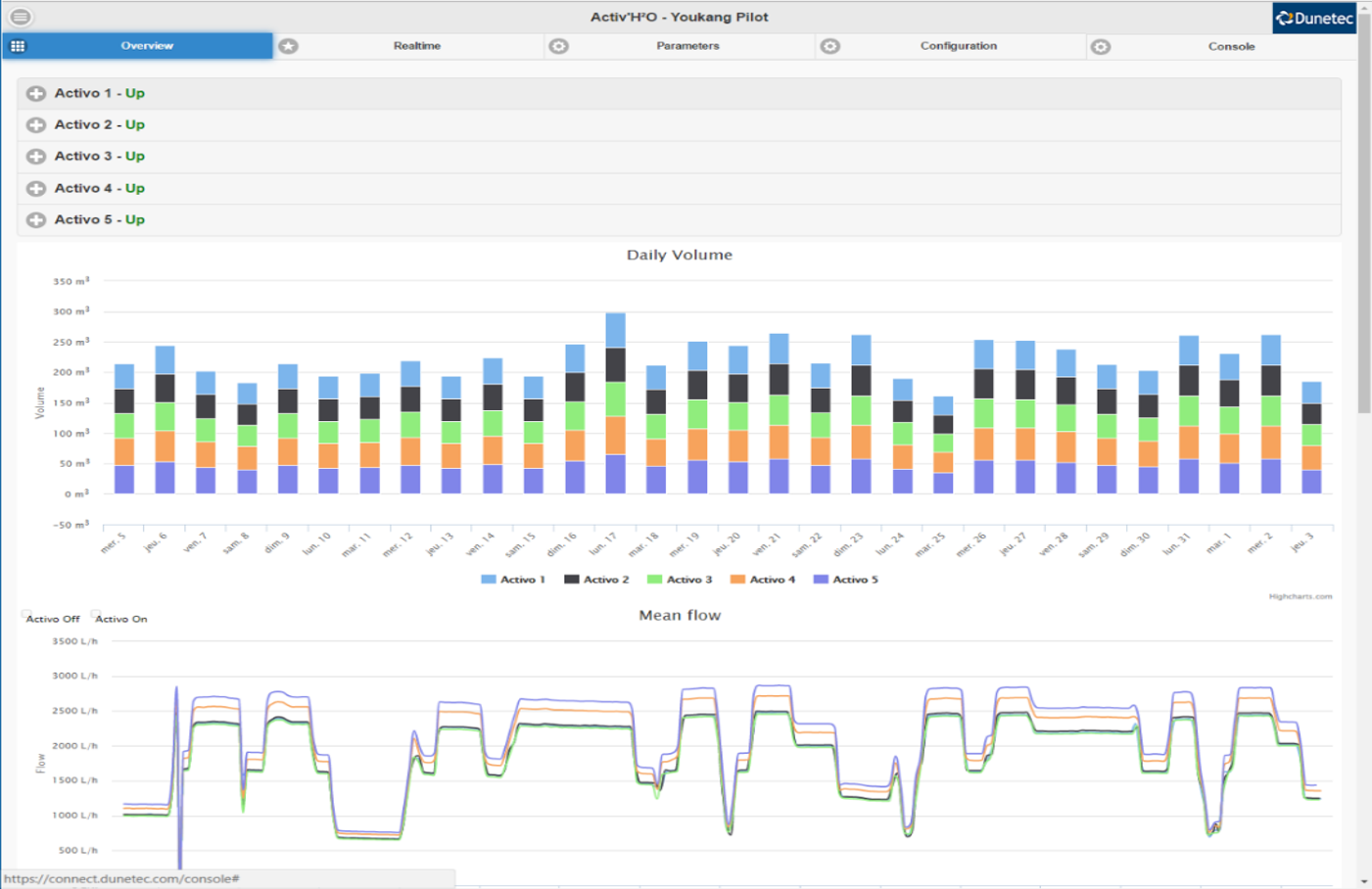Click the gear icon beside Parameters
Image resolution: width=1372 pixels, height=889 pixels.
(x=558, y=46)
